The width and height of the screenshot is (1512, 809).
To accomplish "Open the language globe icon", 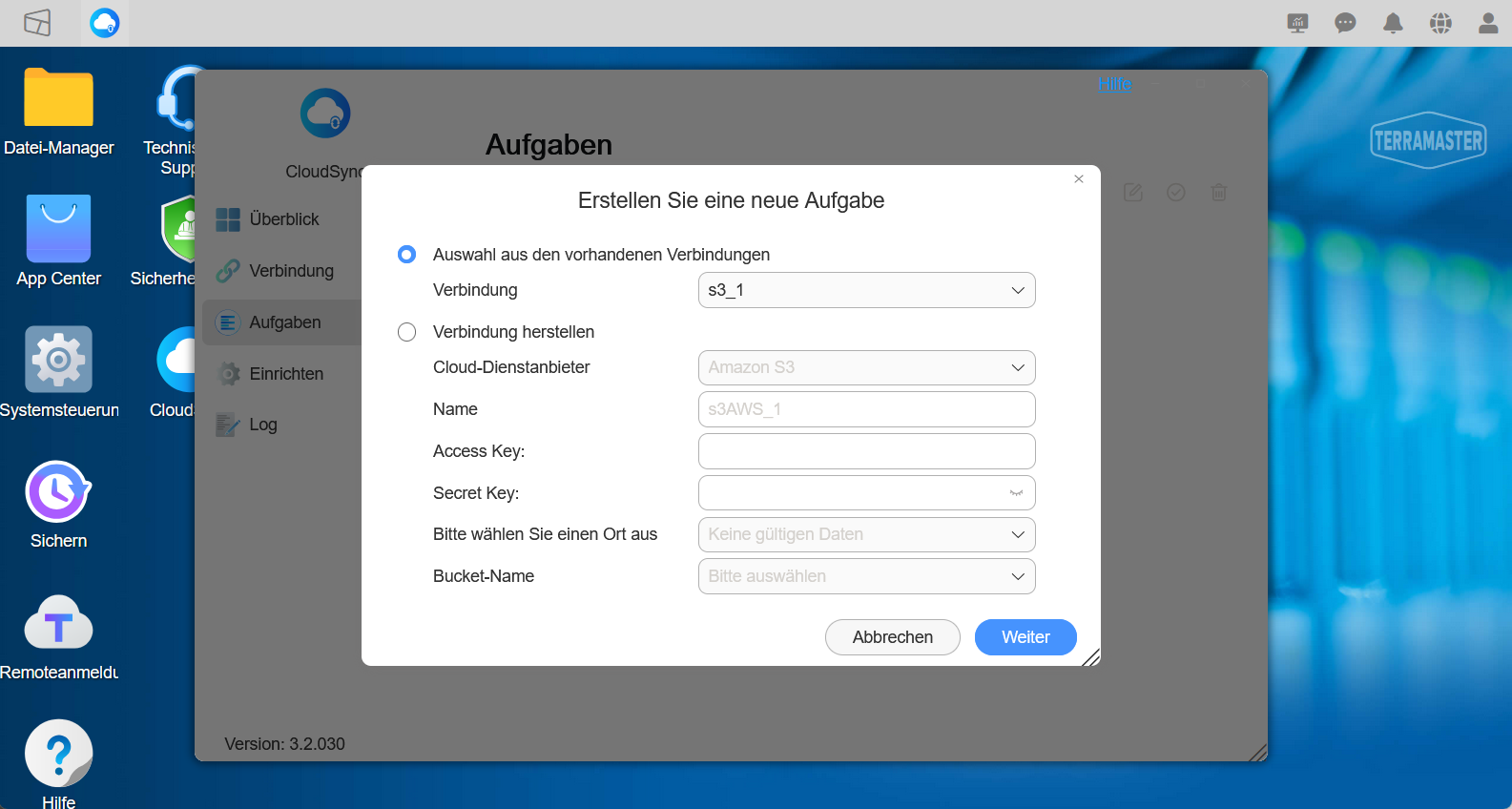I will [1440, 23].
